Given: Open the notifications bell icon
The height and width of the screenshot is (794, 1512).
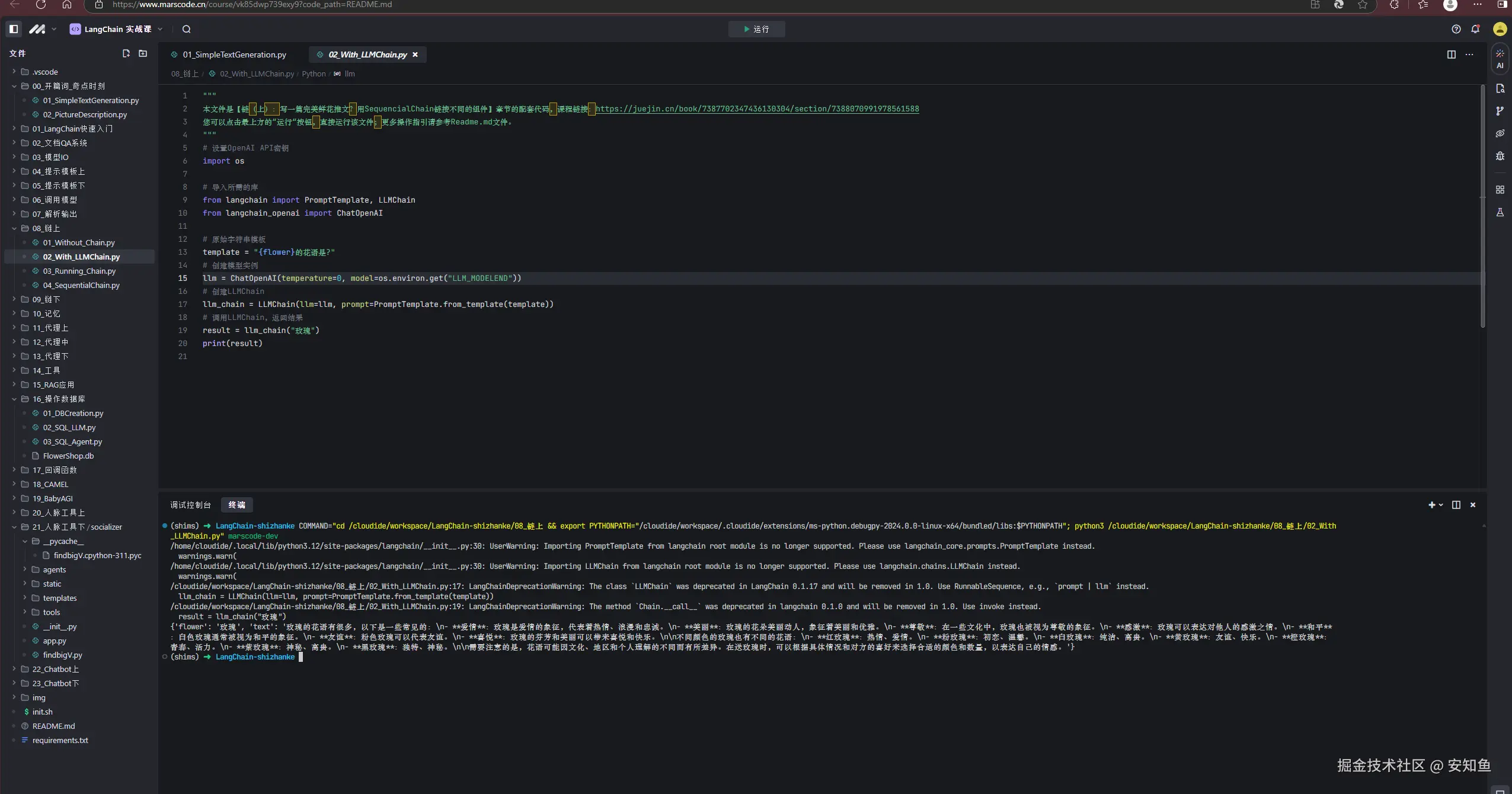Looking at the screenshot, I should pos(1475,29).
